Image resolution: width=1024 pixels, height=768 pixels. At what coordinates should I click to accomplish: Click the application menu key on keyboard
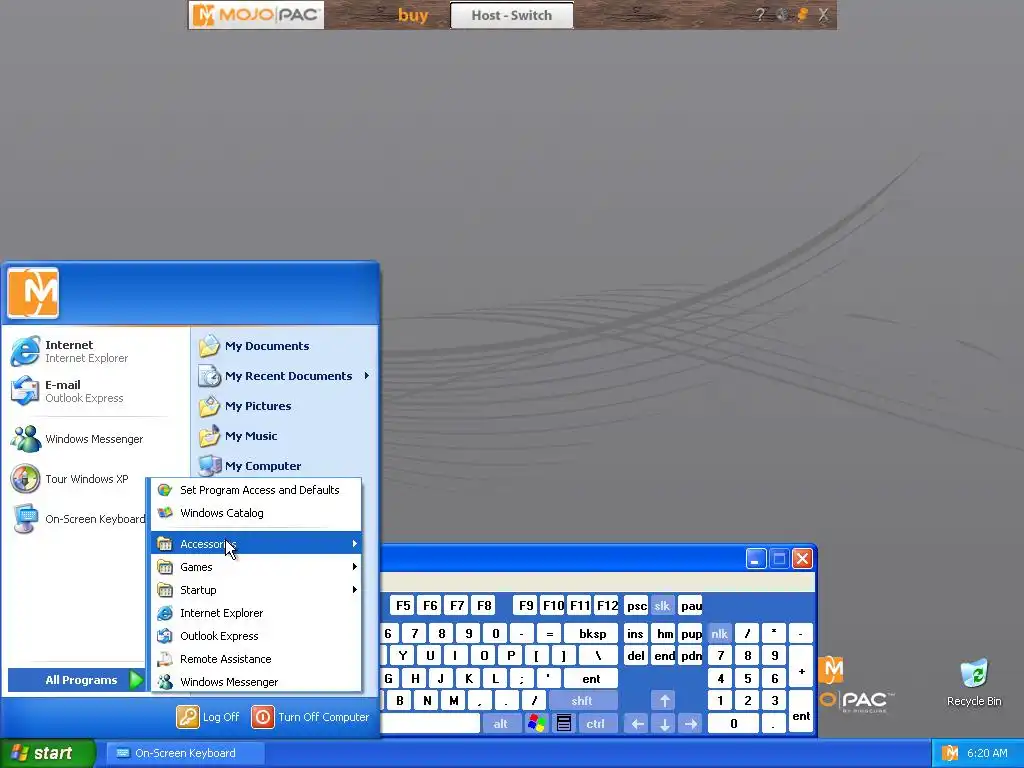564,723
